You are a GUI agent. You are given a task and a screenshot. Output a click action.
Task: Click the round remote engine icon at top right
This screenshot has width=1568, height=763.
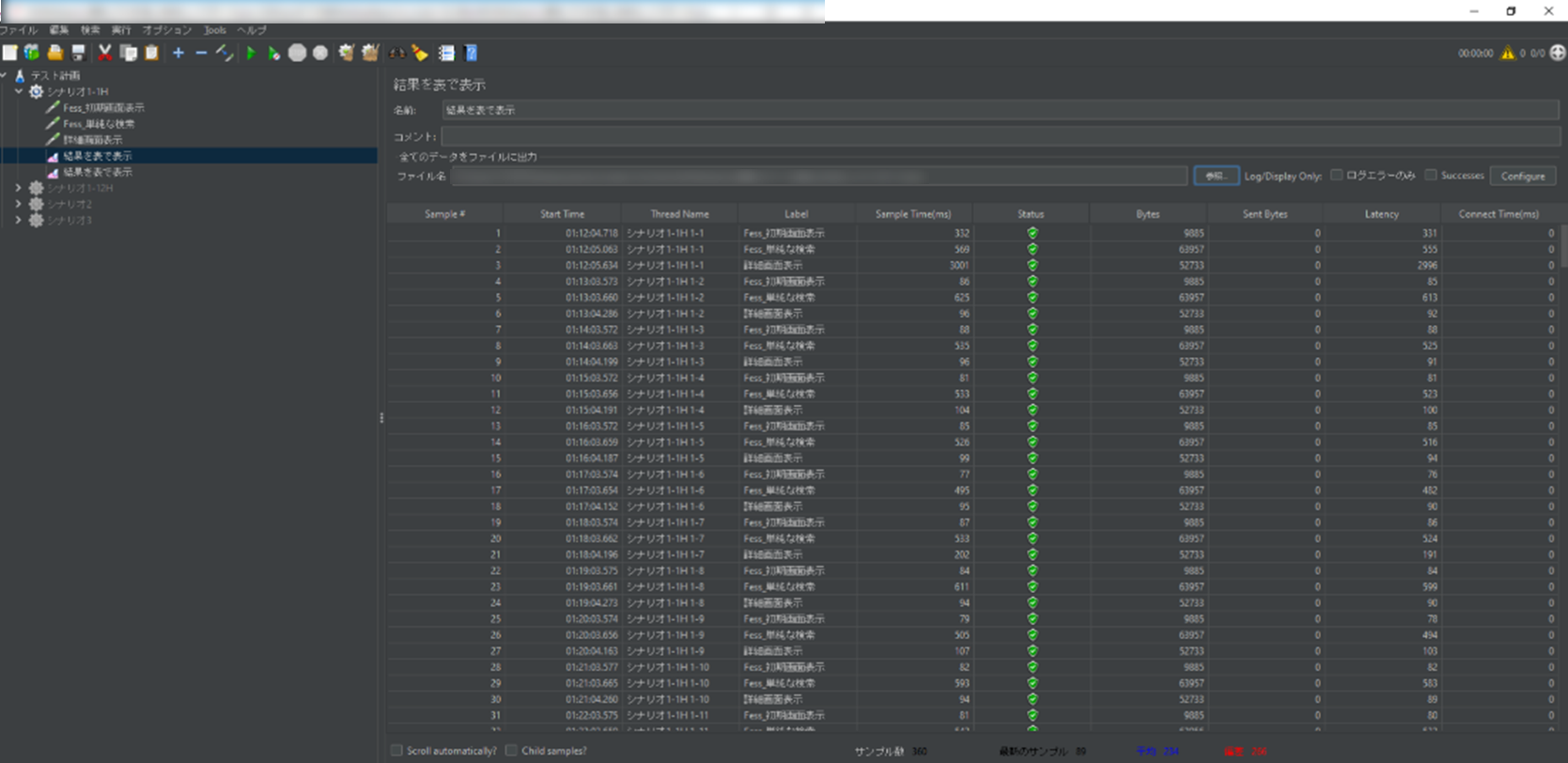coord(1558,53)
